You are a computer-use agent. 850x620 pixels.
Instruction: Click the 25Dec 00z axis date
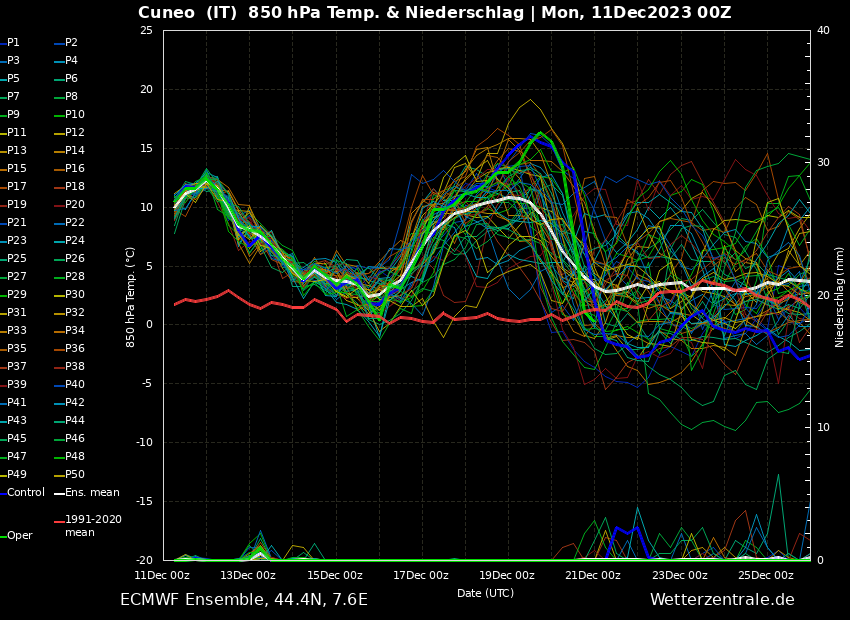pyautogui.click(x=766, y=575)
